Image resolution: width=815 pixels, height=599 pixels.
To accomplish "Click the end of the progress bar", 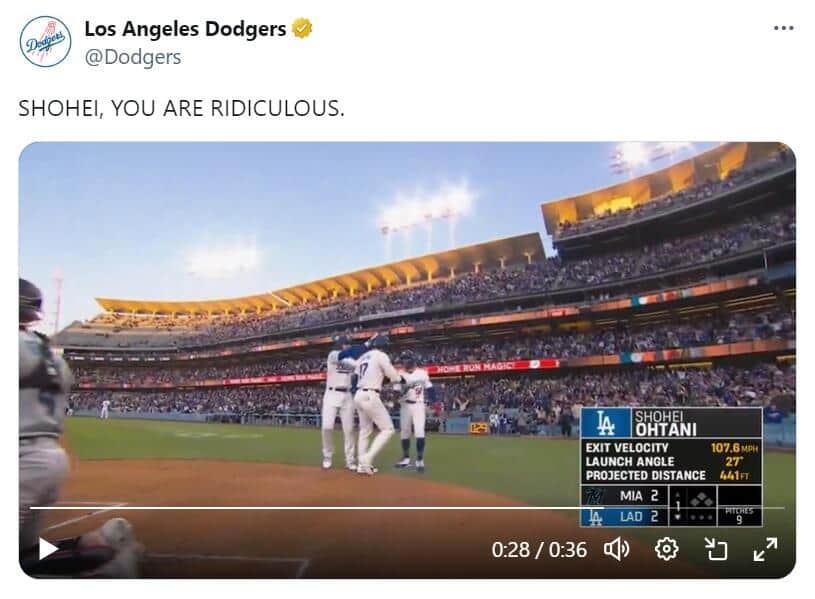I will tap(782, 507).
